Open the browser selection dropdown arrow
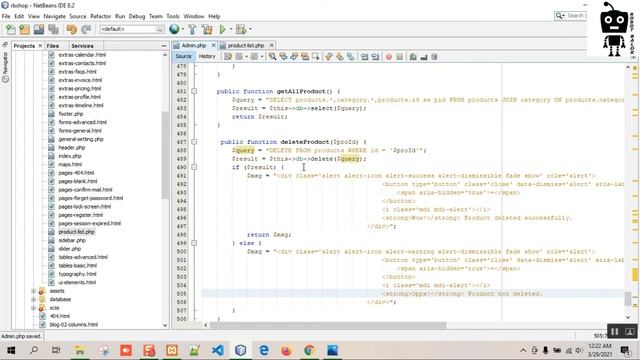The width and height of the screenshot is (640, 360). (x=182, y=29)
